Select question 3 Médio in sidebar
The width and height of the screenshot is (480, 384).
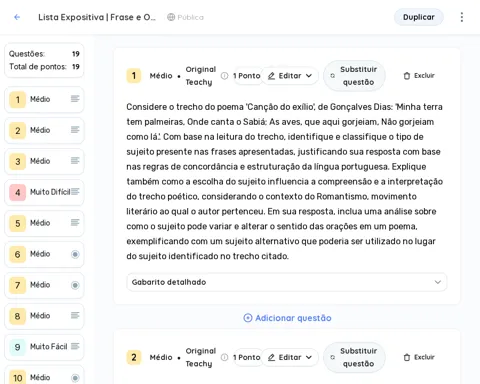(44, 161)
